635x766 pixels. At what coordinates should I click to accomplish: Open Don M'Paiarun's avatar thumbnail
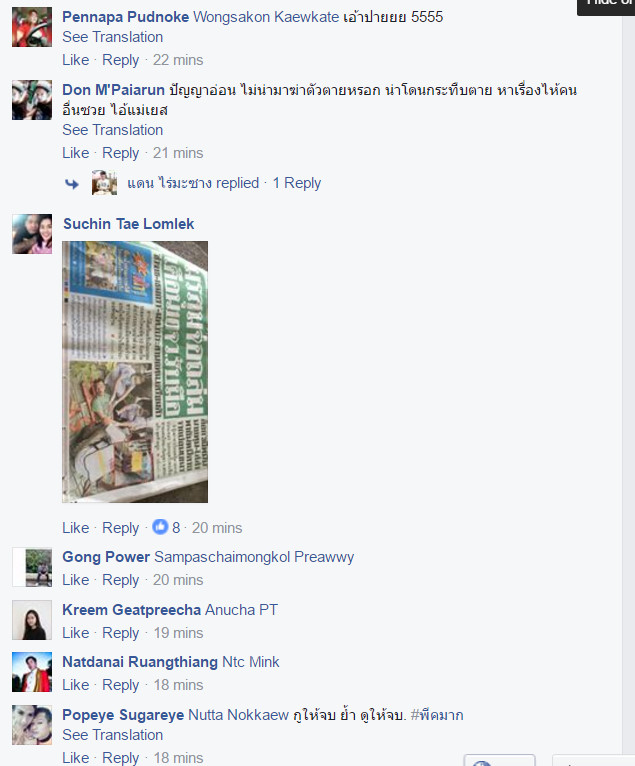tap(32, 100)
